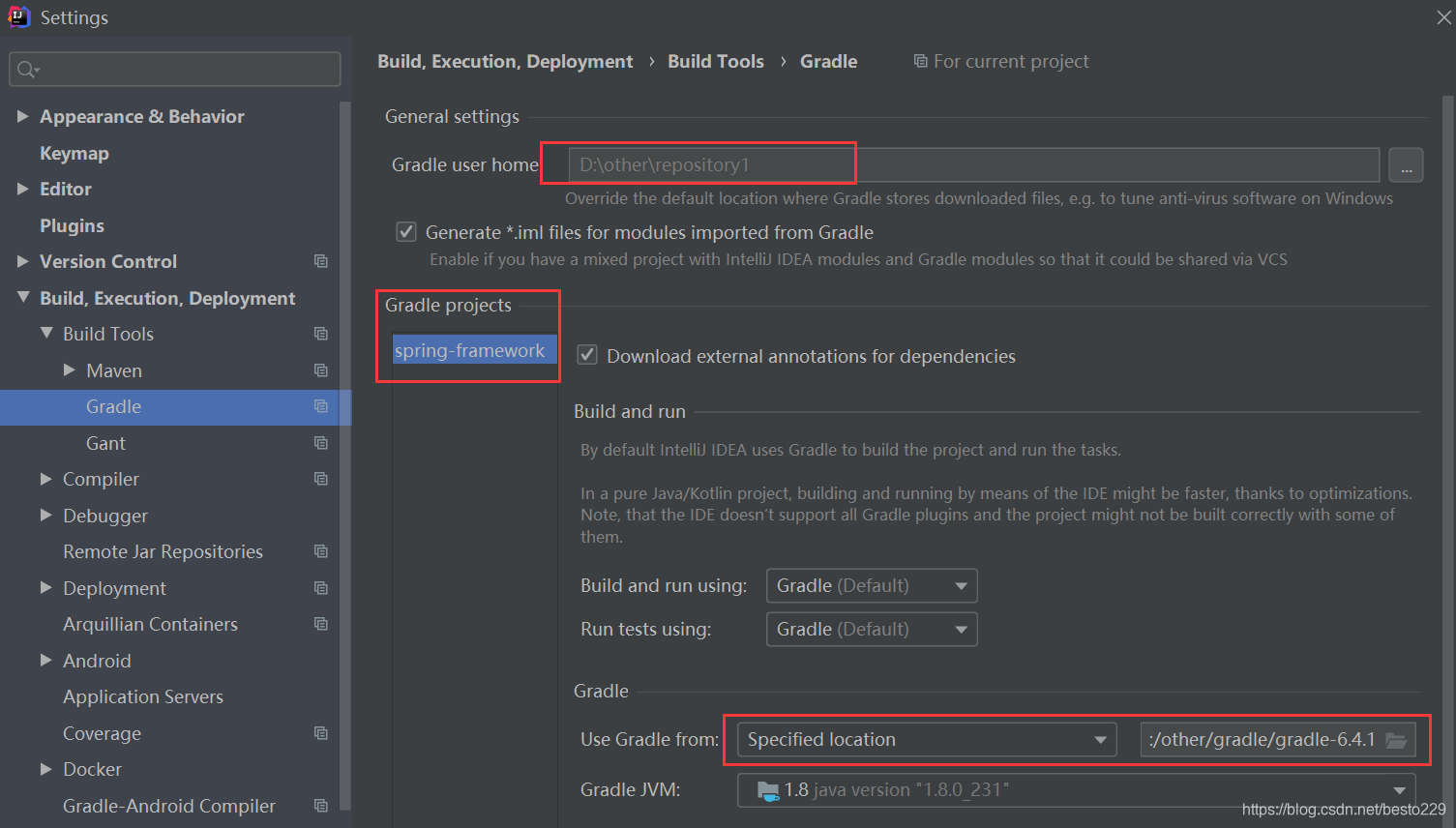The image size is (1456, 828).
Task: Click 'Build, Execution, Deployment' breadcrumb
Action: click(505, 61)
